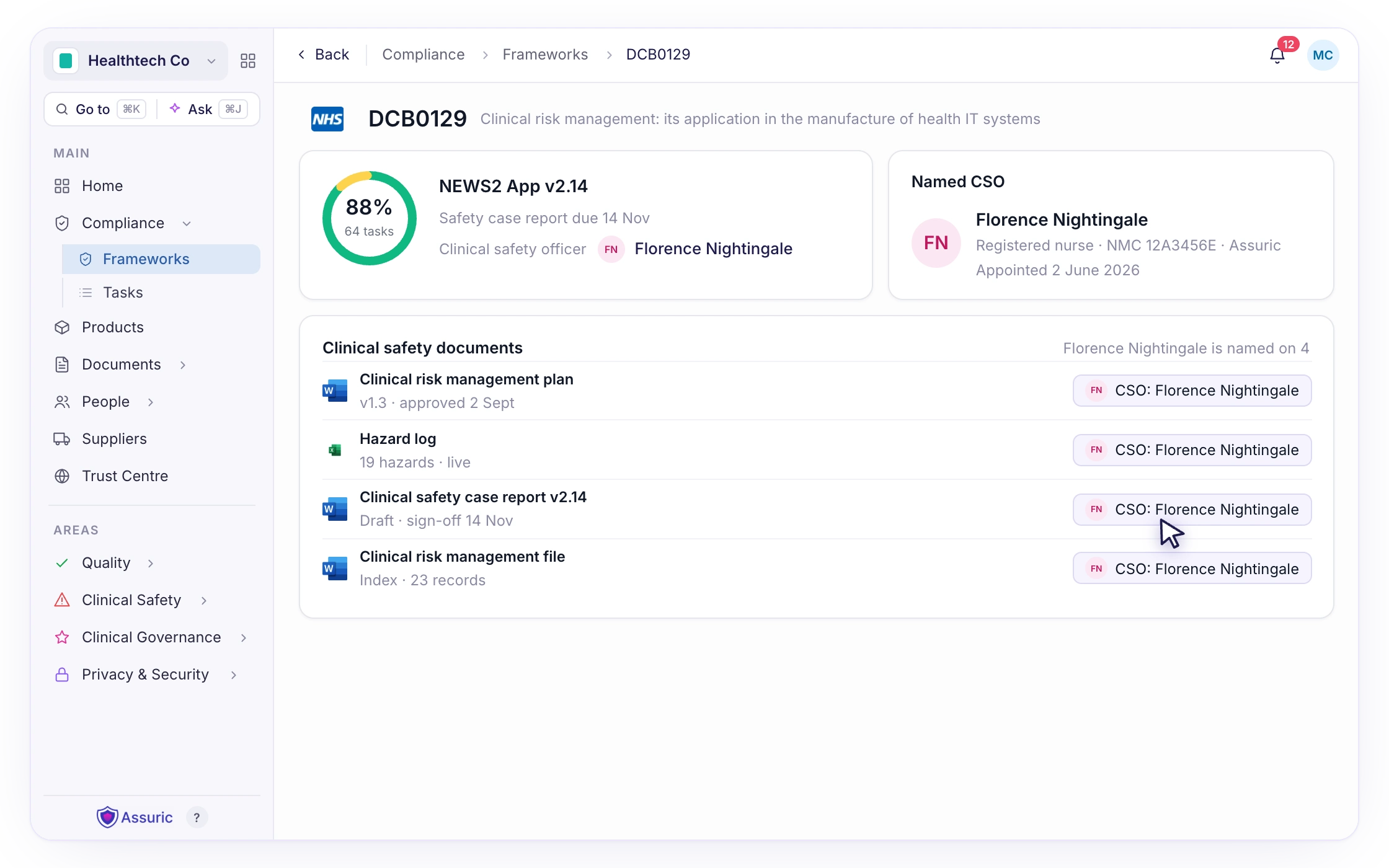
Task: Open the notifications bell
Action: tap(1277, 55)
